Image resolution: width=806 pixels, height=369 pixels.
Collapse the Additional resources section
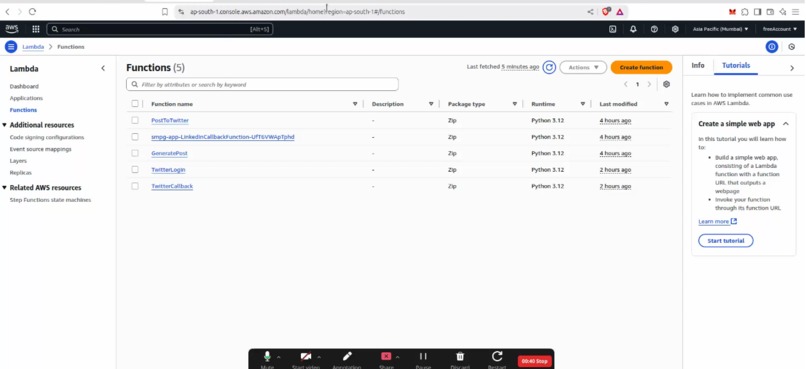[x=5, y=125]
